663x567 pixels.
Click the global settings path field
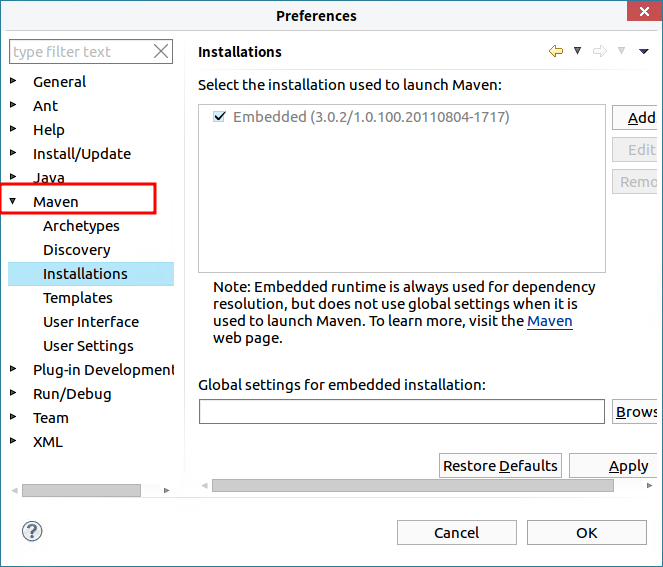pyautogui.click(x=402, y=411)
